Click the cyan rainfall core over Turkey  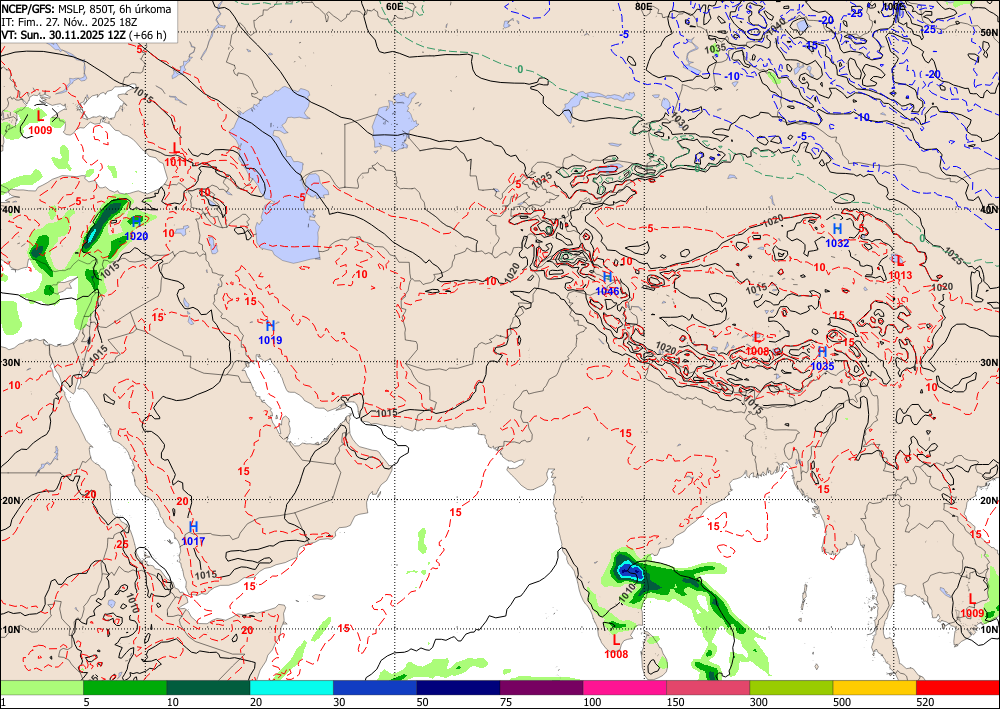[93, 237]
